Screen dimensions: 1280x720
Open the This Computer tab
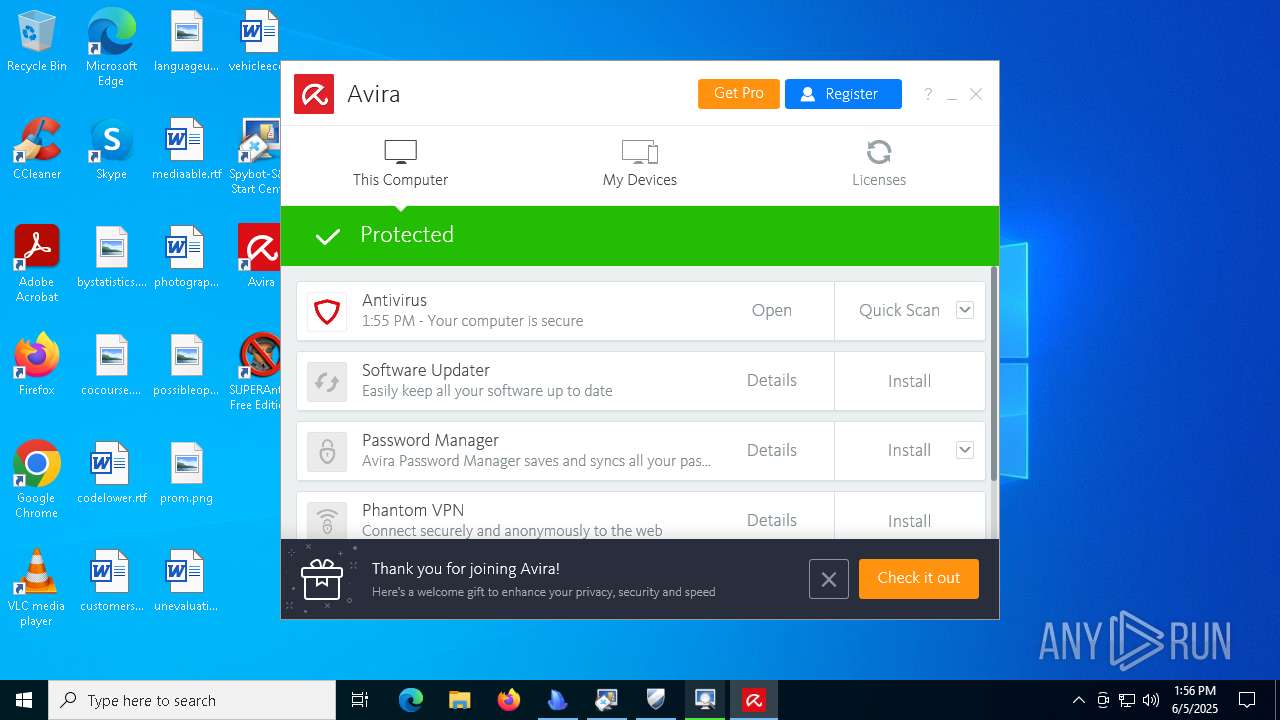tap(400, 164)
